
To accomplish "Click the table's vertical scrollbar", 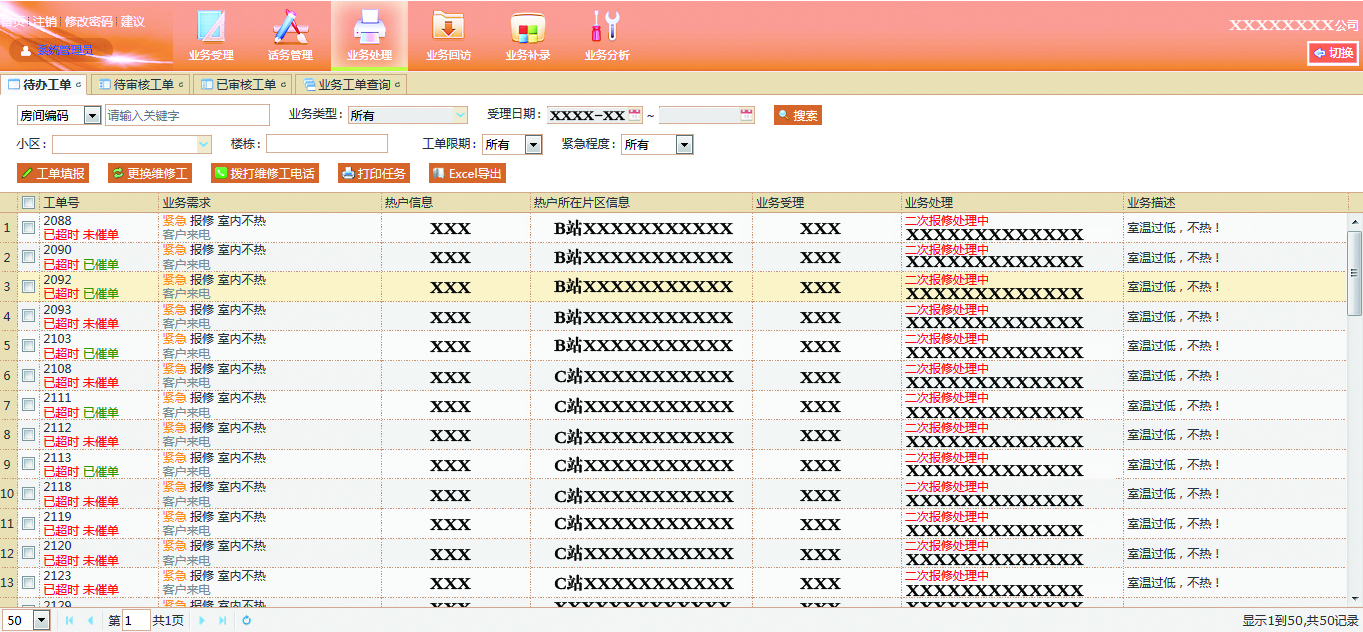I will coord(1355,274).
